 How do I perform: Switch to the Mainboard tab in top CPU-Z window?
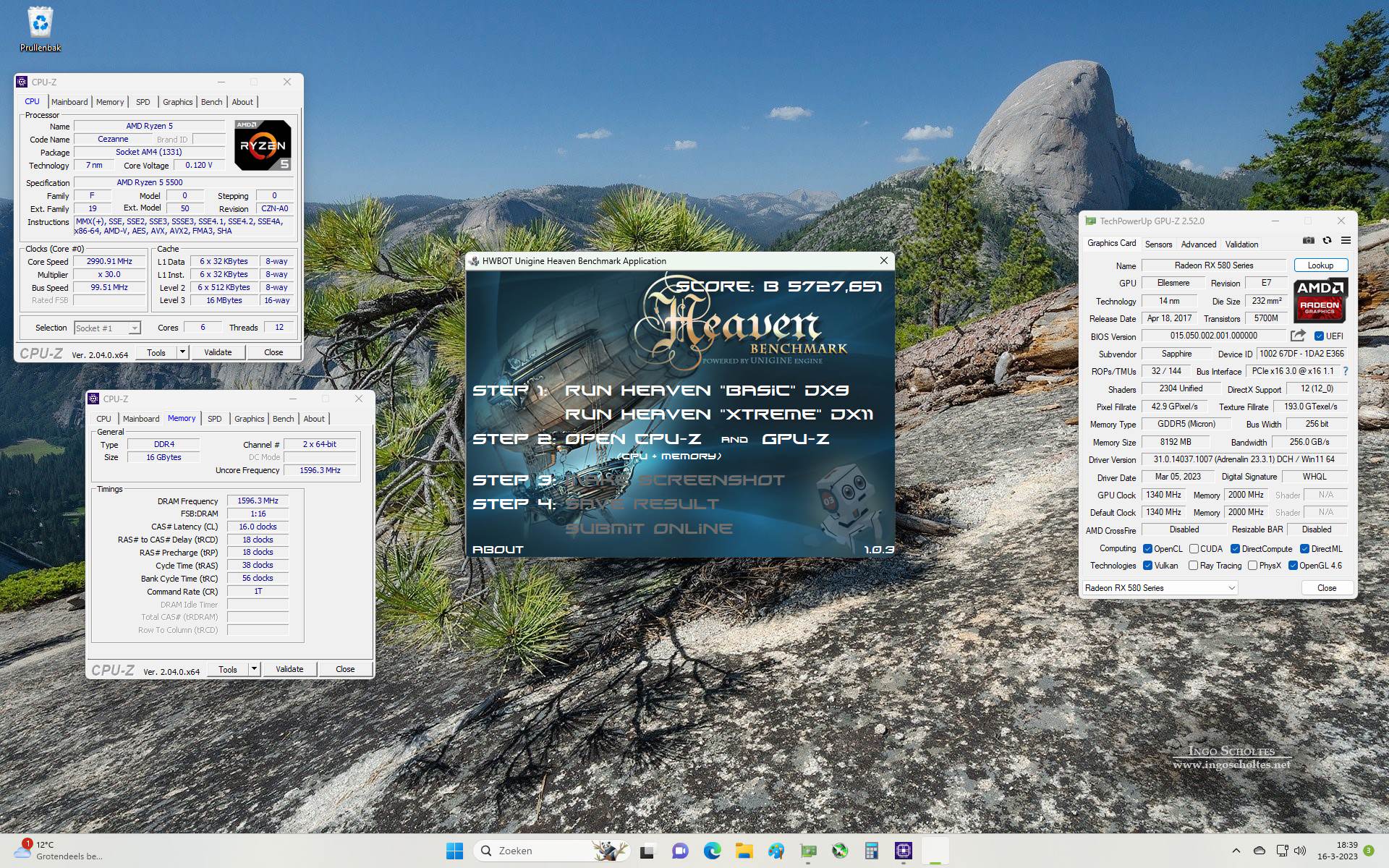pyautogui.click(x=69, y=102)
